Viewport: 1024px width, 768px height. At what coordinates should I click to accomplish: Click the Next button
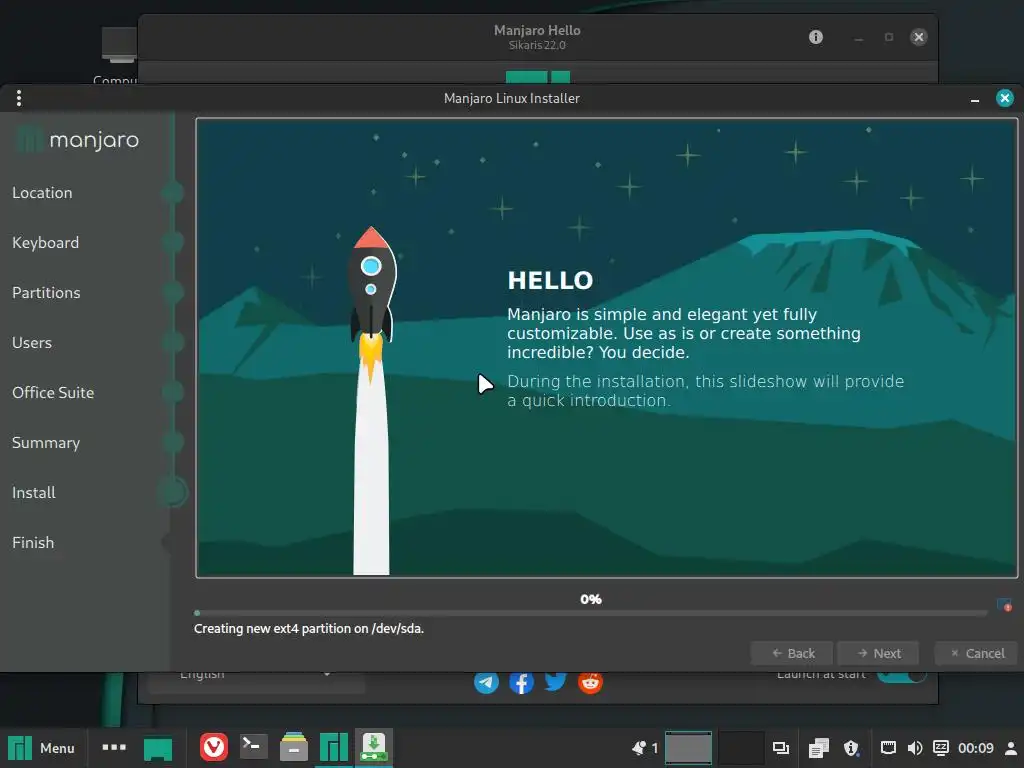(878, 653)
